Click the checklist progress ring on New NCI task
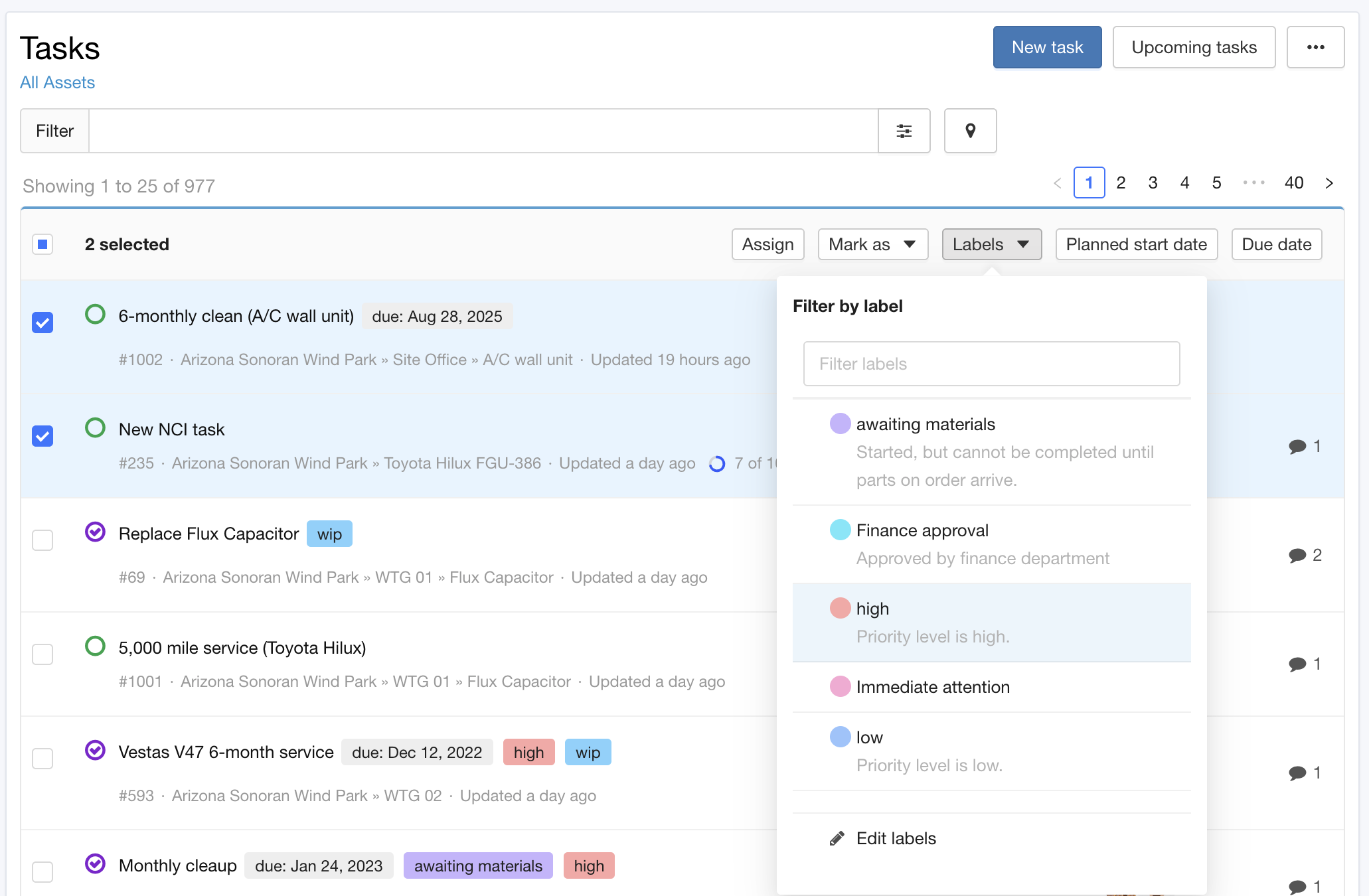 click(717, 464)
